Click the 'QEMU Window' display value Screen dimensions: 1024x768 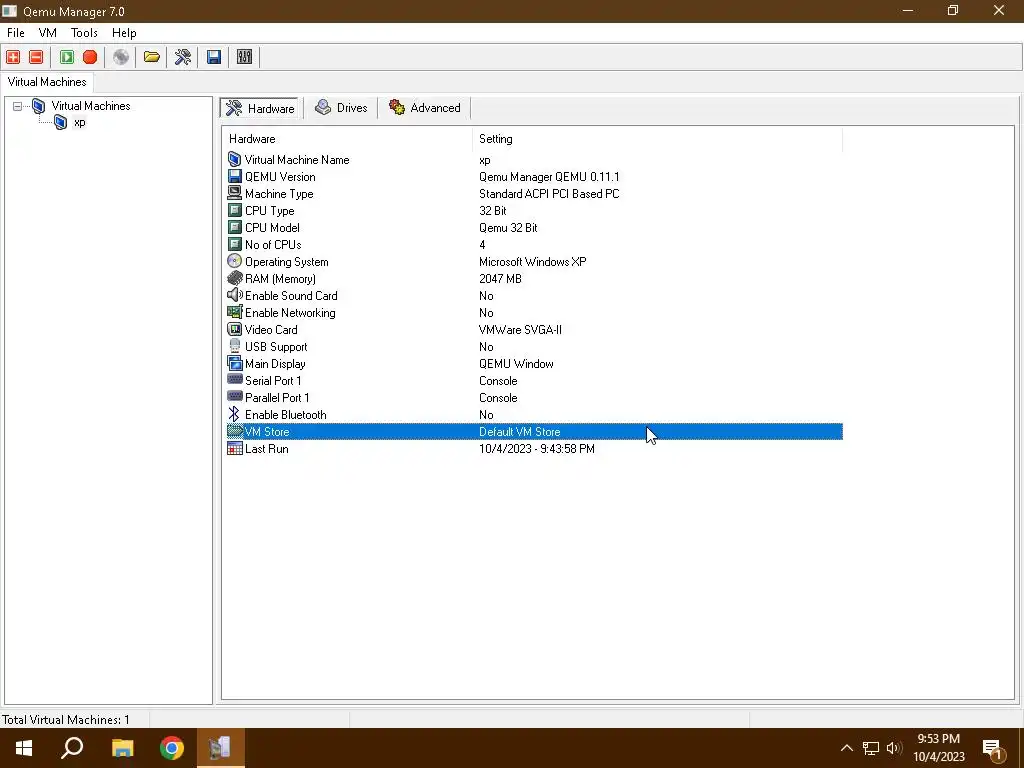pos(516,364)
